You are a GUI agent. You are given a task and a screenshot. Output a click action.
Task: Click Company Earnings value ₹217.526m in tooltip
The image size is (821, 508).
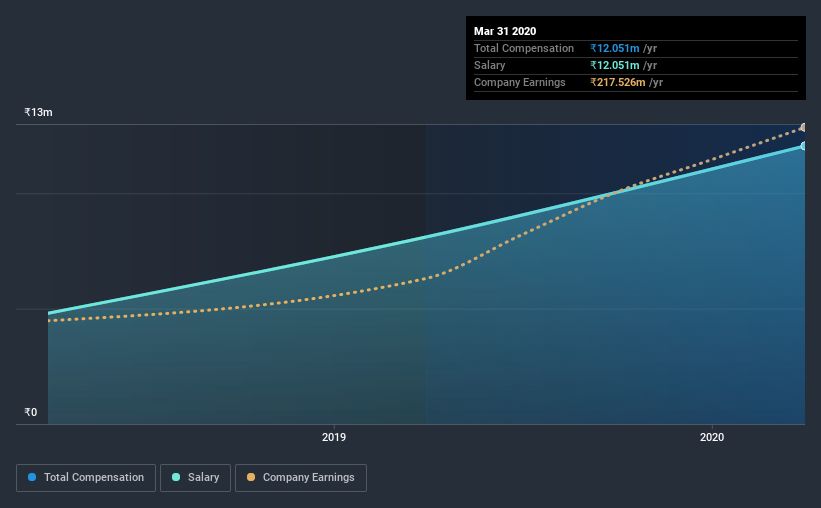[618, 82]
